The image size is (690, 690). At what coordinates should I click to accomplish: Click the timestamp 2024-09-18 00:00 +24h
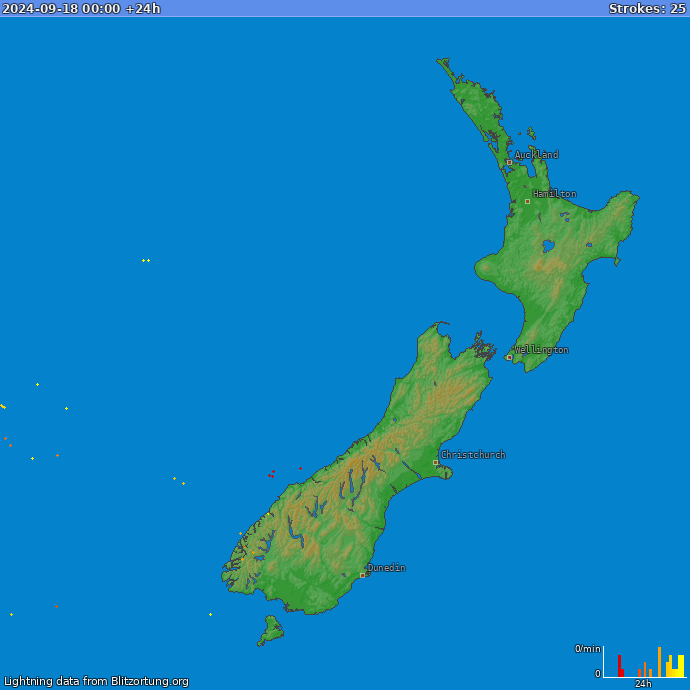[x=81, y=8]
